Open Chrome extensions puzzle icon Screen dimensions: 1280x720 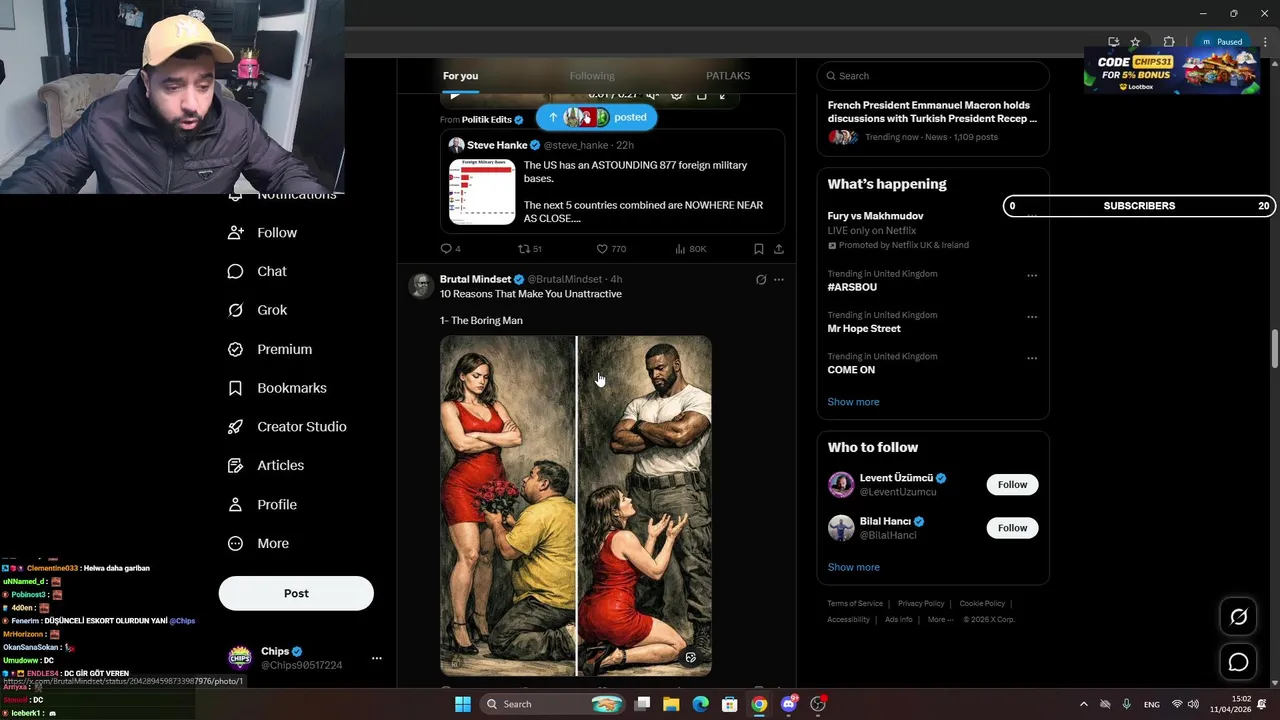click(1168, 42)
